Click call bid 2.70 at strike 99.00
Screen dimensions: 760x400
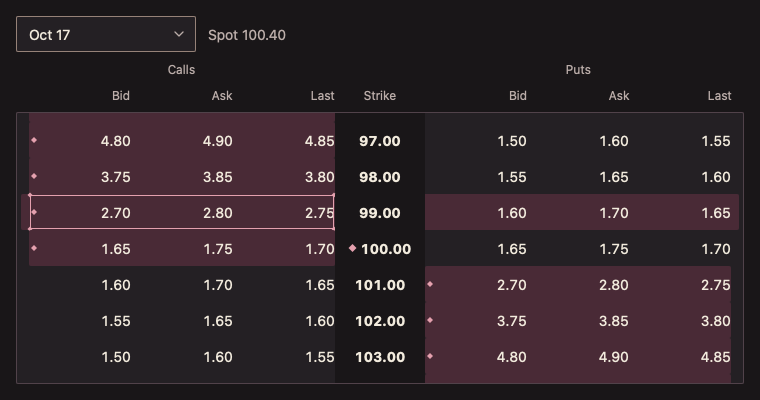(115, 213)
